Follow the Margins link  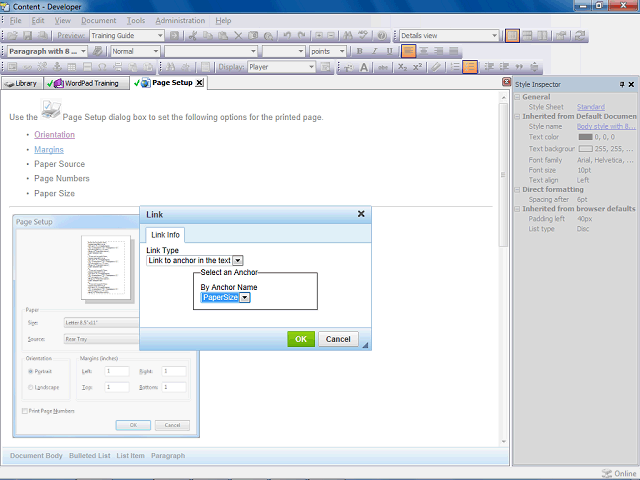(49, 150)
